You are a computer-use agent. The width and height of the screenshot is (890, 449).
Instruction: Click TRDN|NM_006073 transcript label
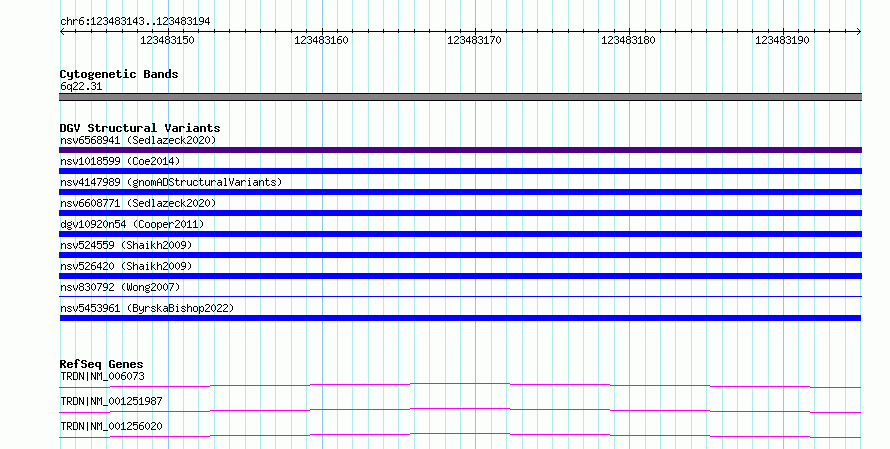coord(102,376)
